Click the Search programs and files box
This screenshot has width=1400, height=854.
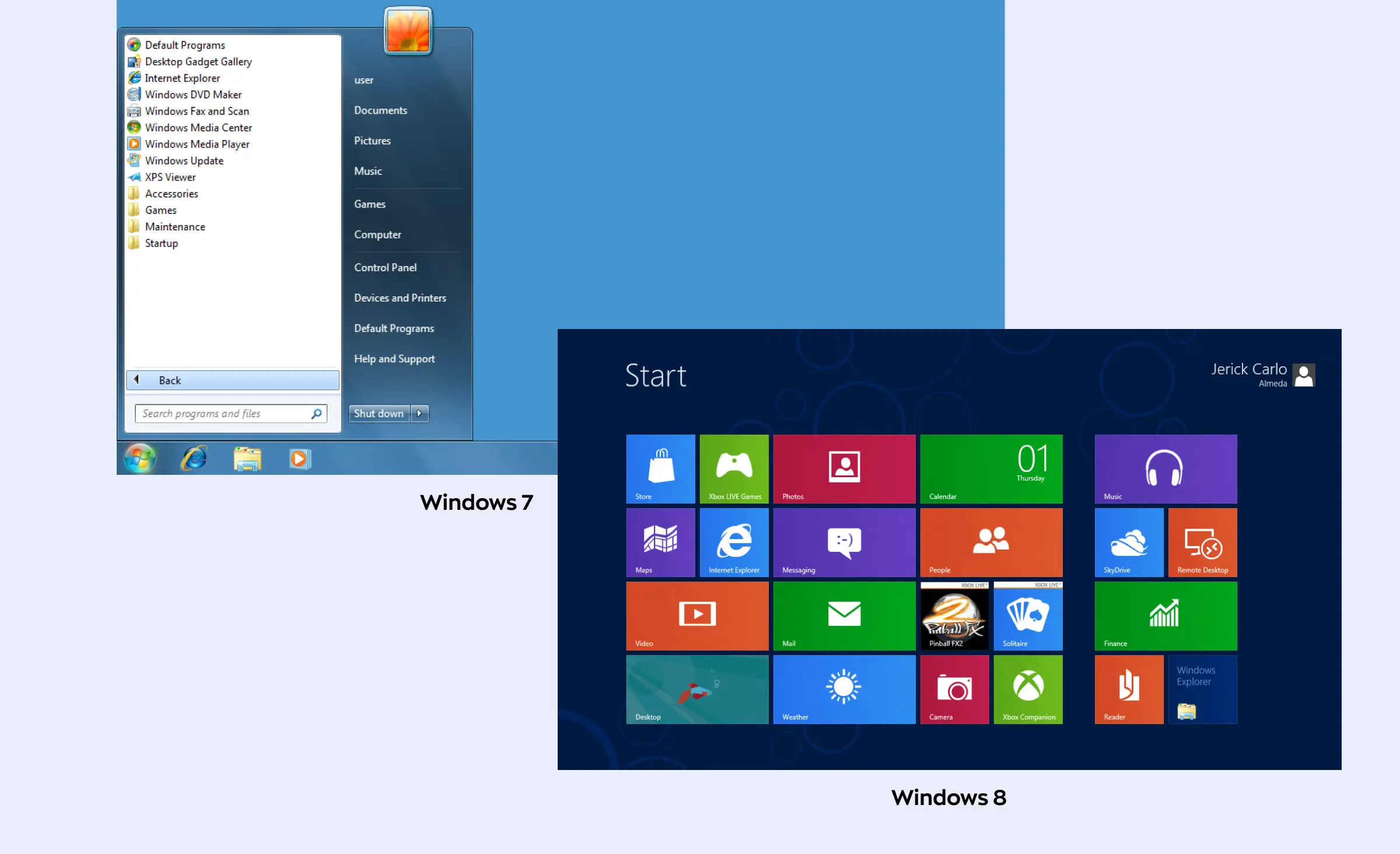coord(231,414)
